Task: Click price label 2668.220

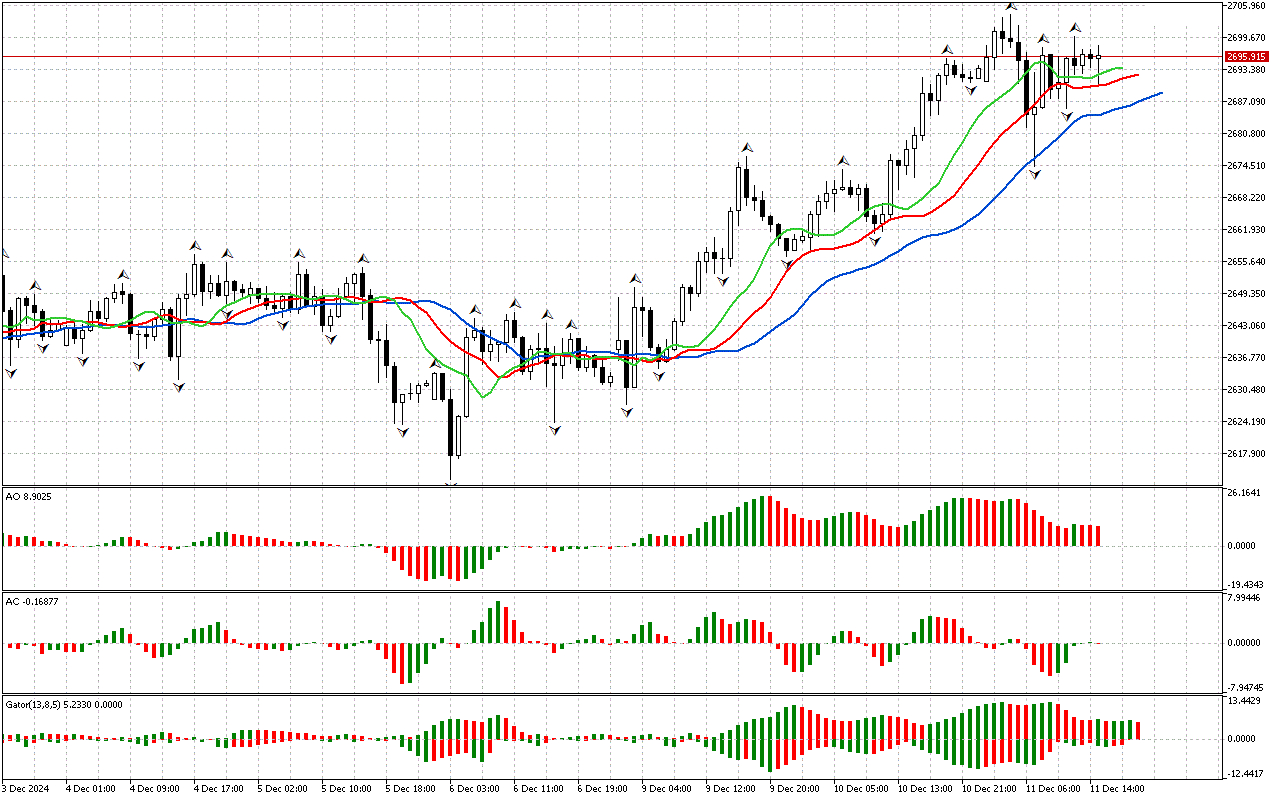Action: [x=1246, y=198]
